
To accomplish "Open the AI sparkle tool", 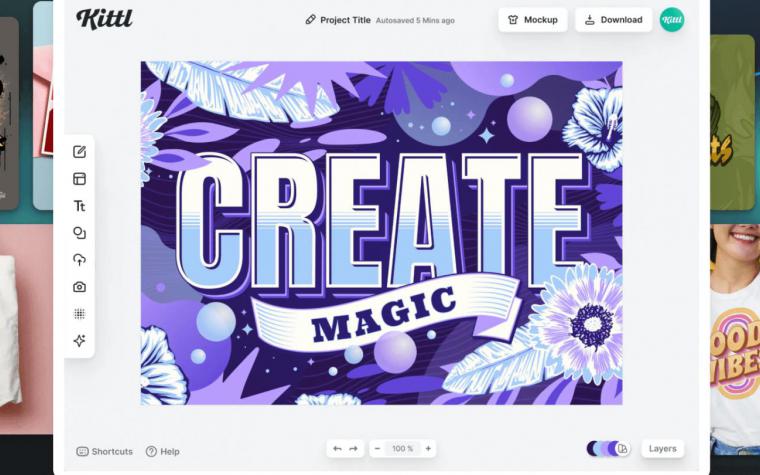I will click(x=79, y=341).
